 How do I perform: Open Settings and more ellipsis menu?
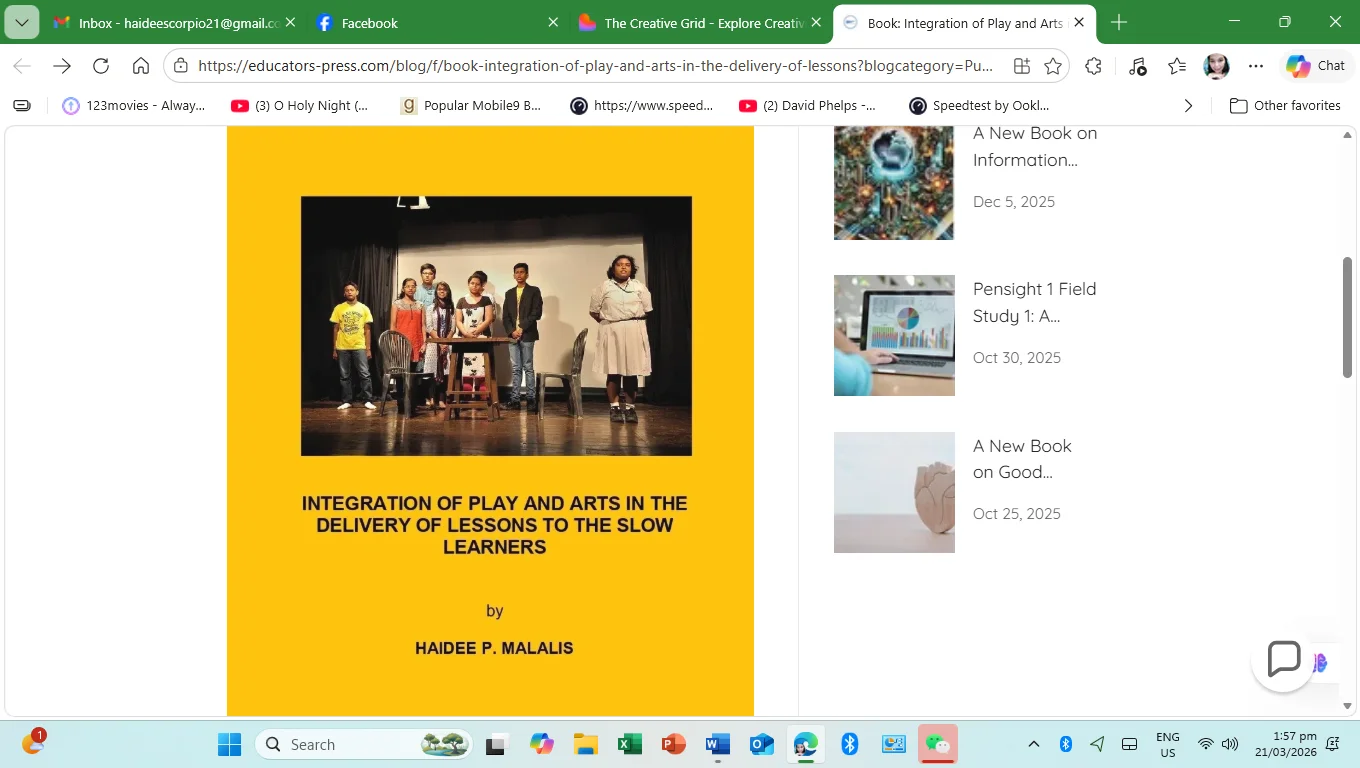click(1256, 66)
